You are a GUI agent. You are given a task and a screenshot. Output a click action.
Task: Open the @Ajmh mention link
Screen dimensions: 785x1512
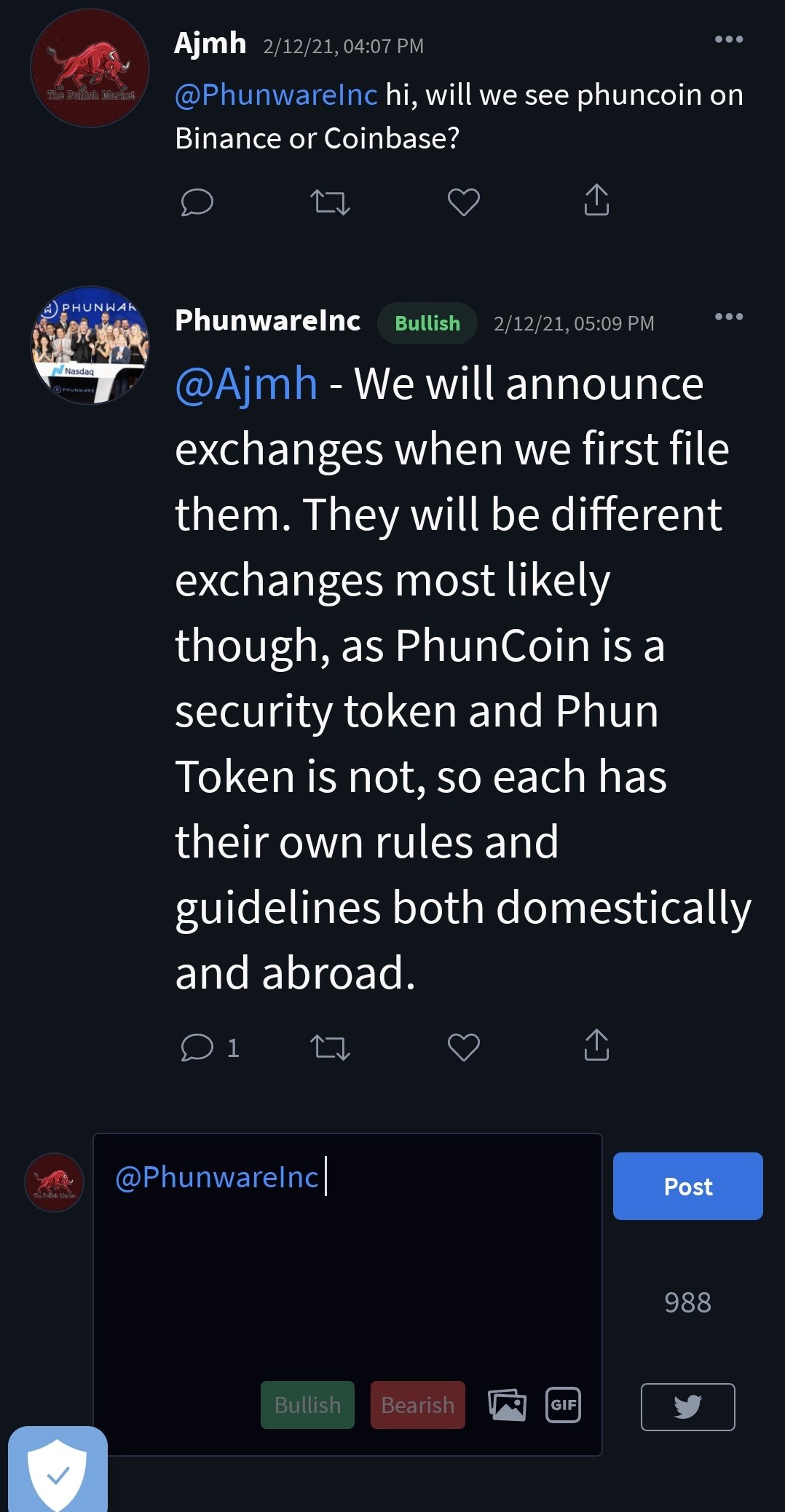[246, 384]
